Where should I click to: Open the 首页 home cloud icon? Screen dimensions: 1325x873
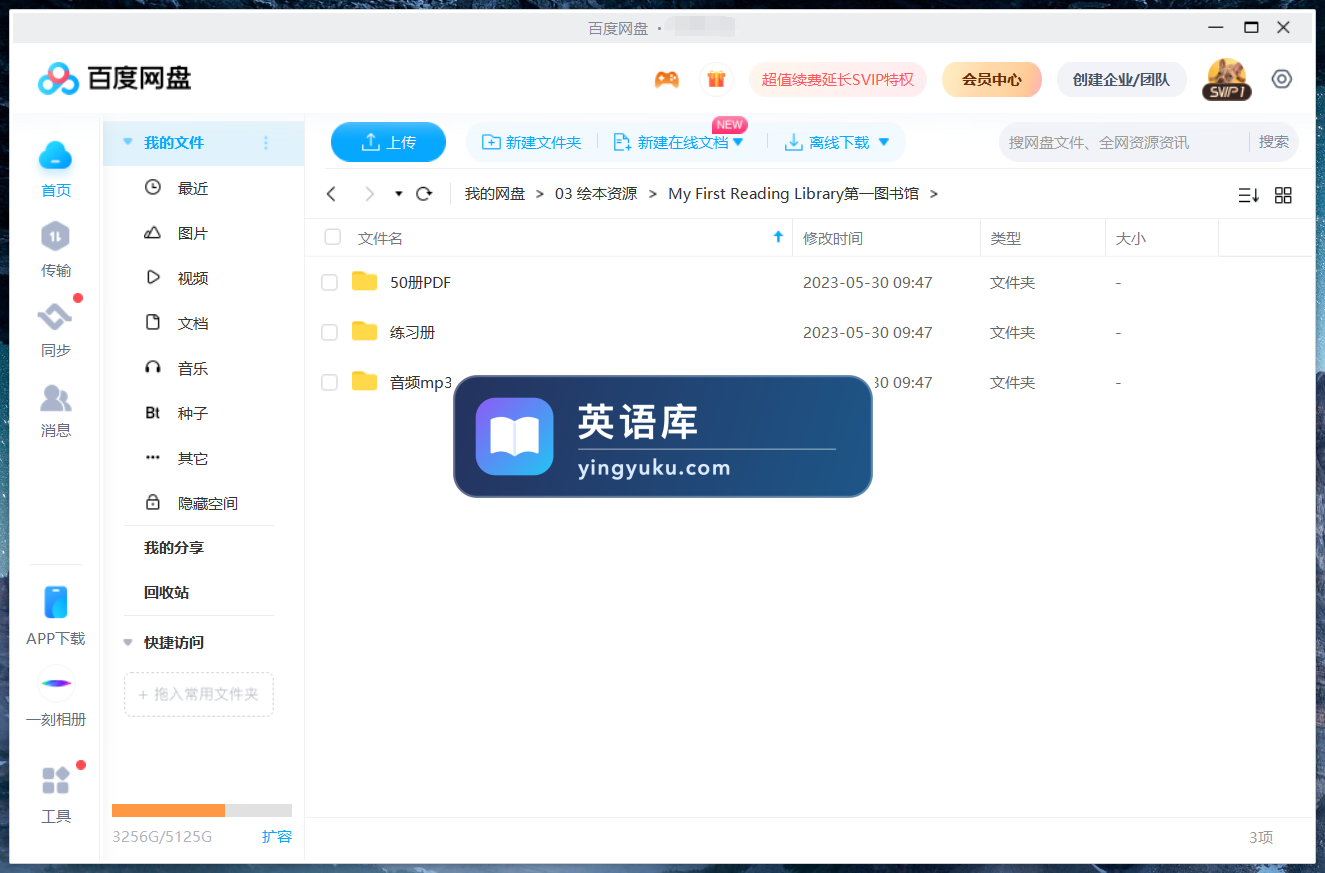tap(56, 155)
